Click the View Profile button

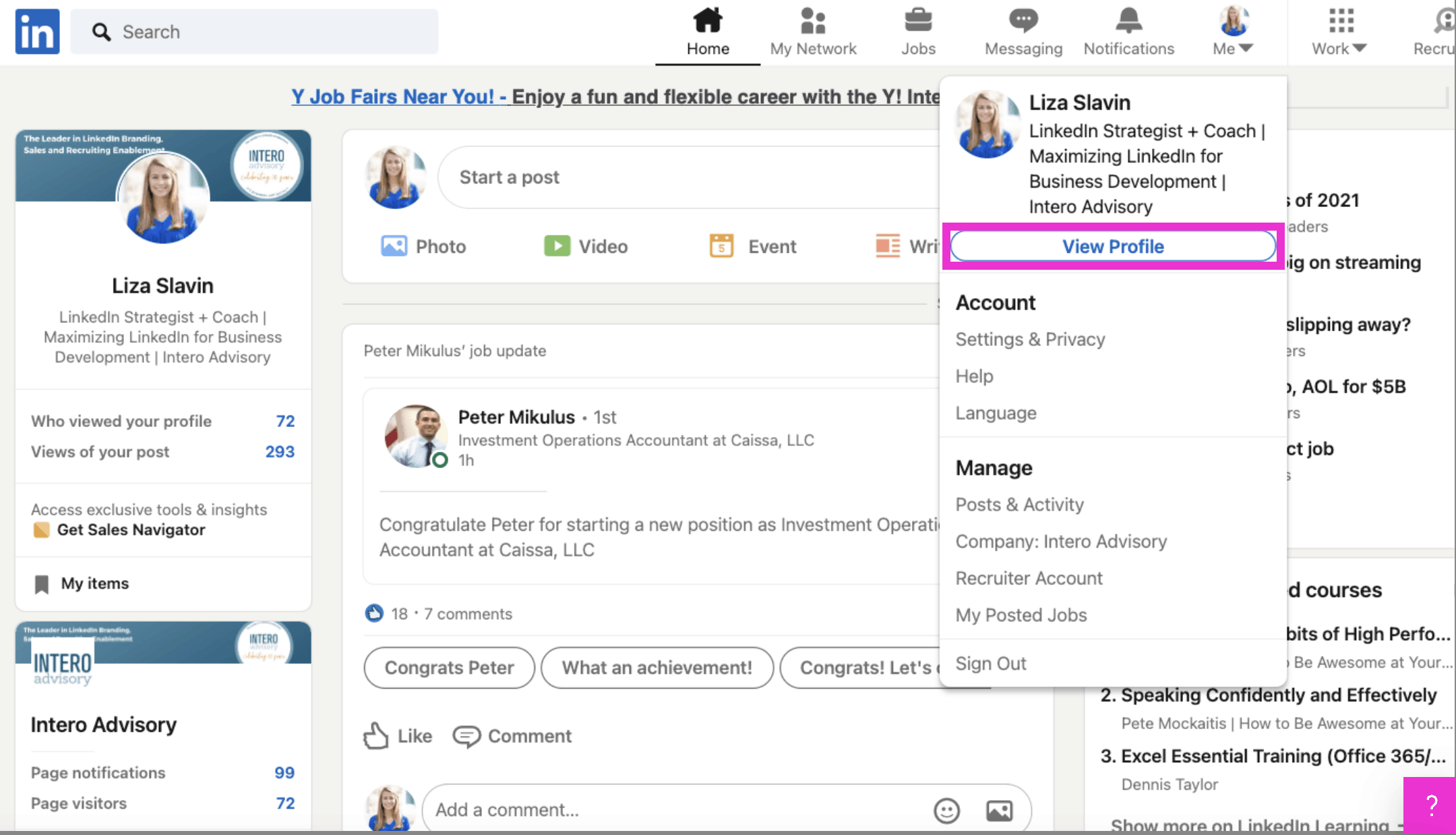tap(1112, 246)
